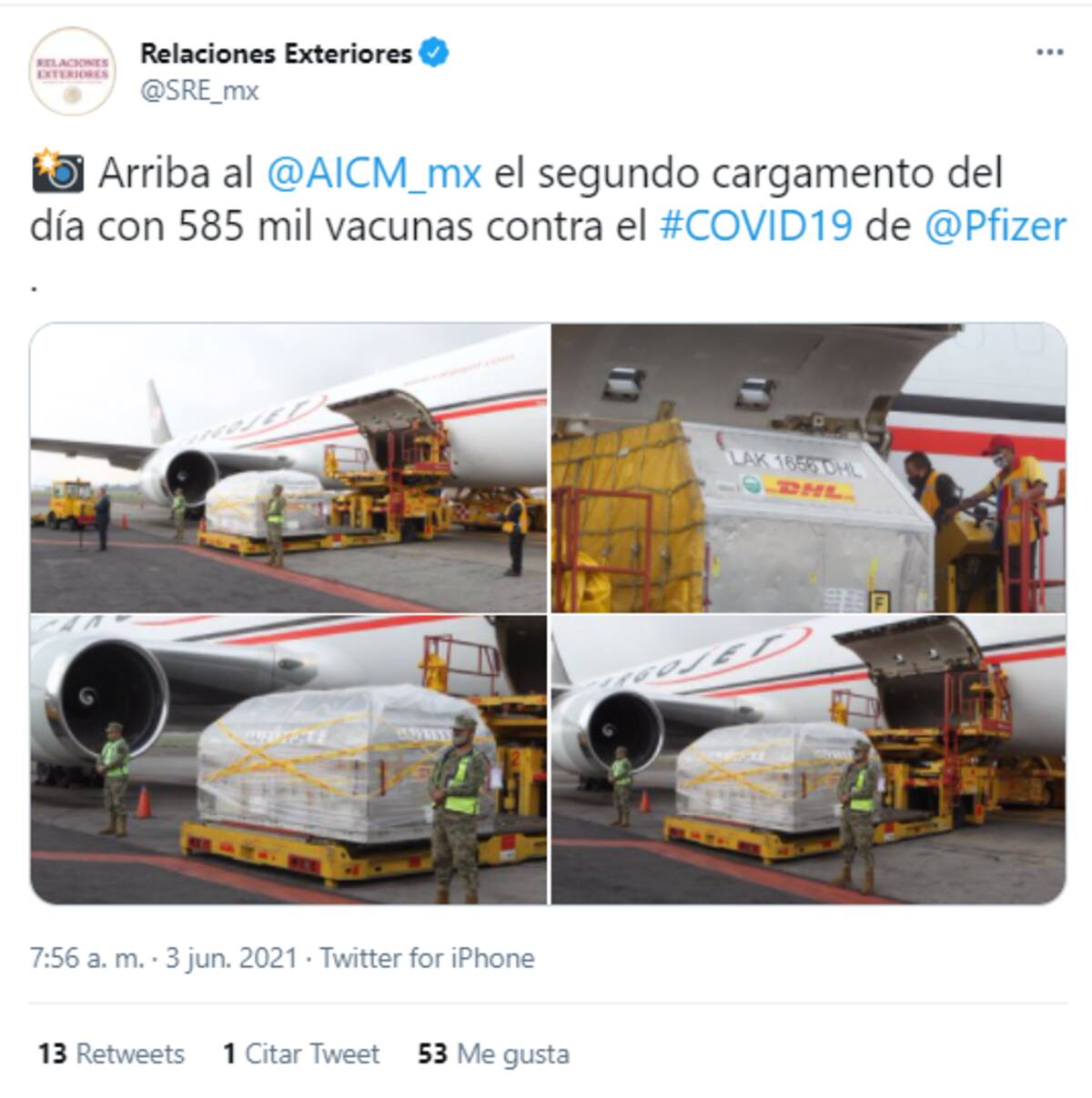The height and width of the screenshot is (1098, 1092).
Task: Open the #COVID19 hashtag
Action: pyautogui.click(x=755, y=227)
